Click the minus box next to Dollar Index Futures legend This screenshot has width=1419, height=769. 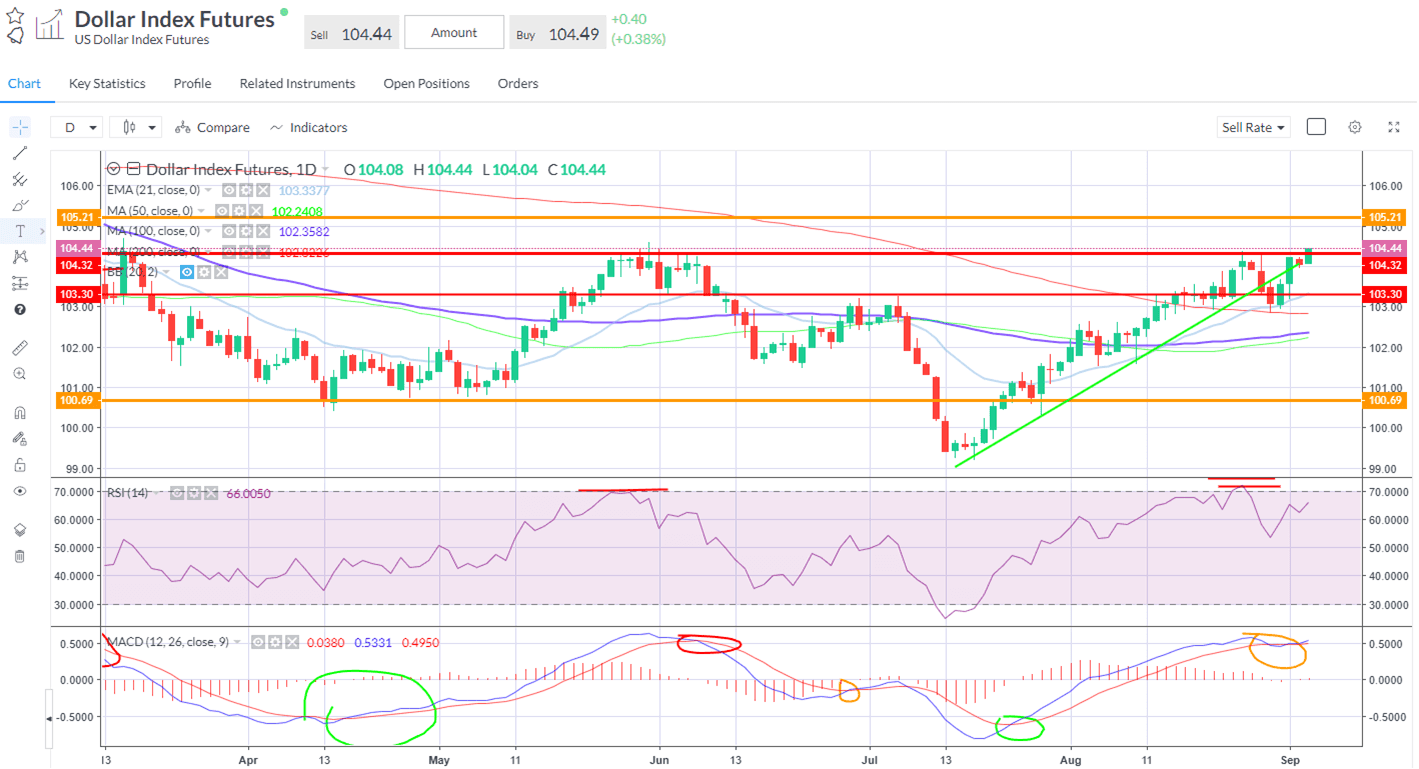134,169
